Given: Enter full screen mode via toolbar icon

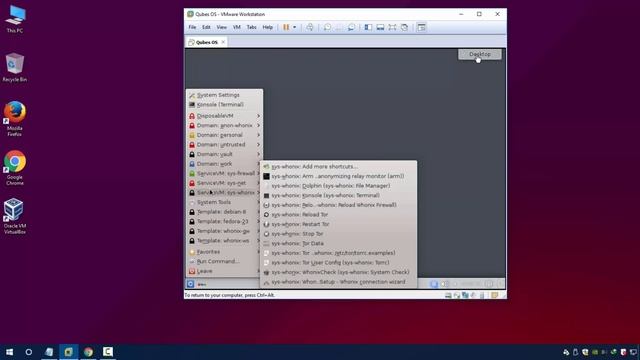Looking at the screenshot, I should coord(392,27).
